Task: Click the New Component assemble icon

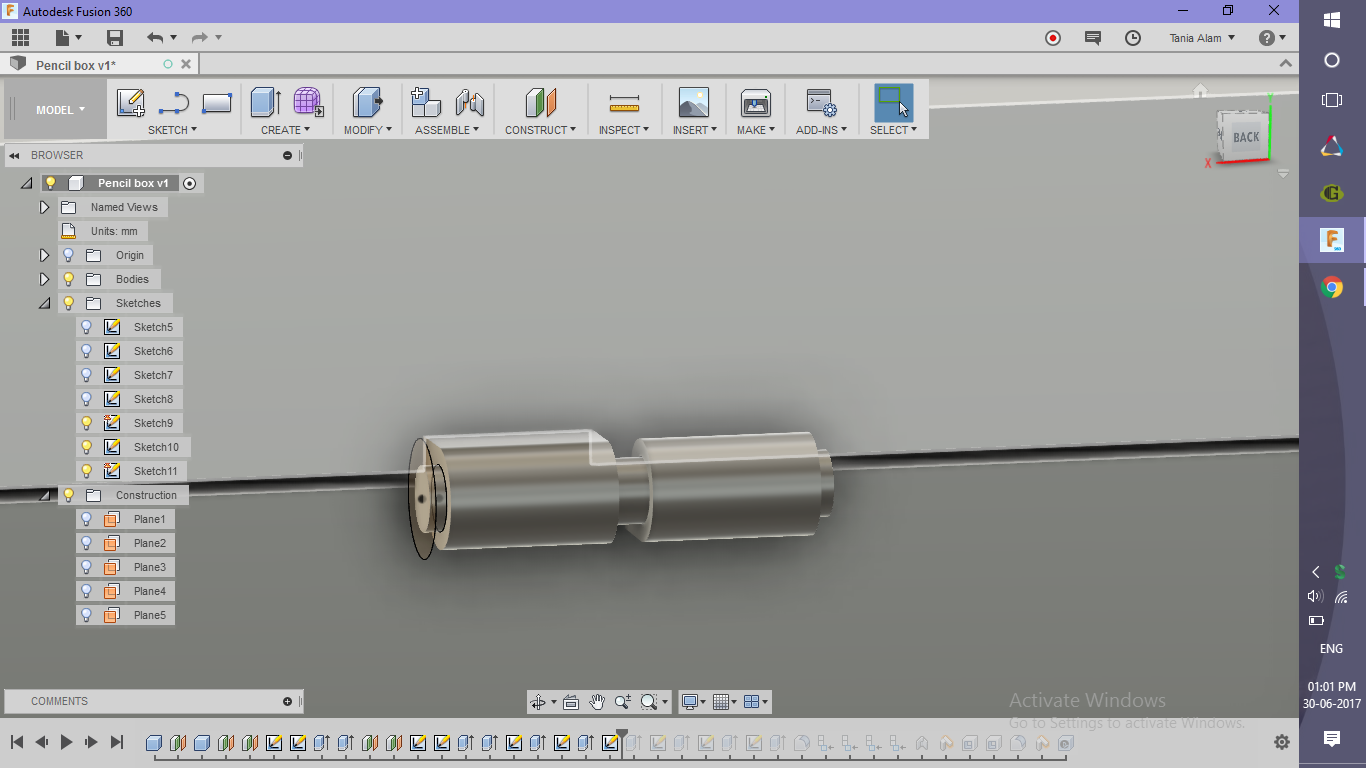Action: coord(426,103)
